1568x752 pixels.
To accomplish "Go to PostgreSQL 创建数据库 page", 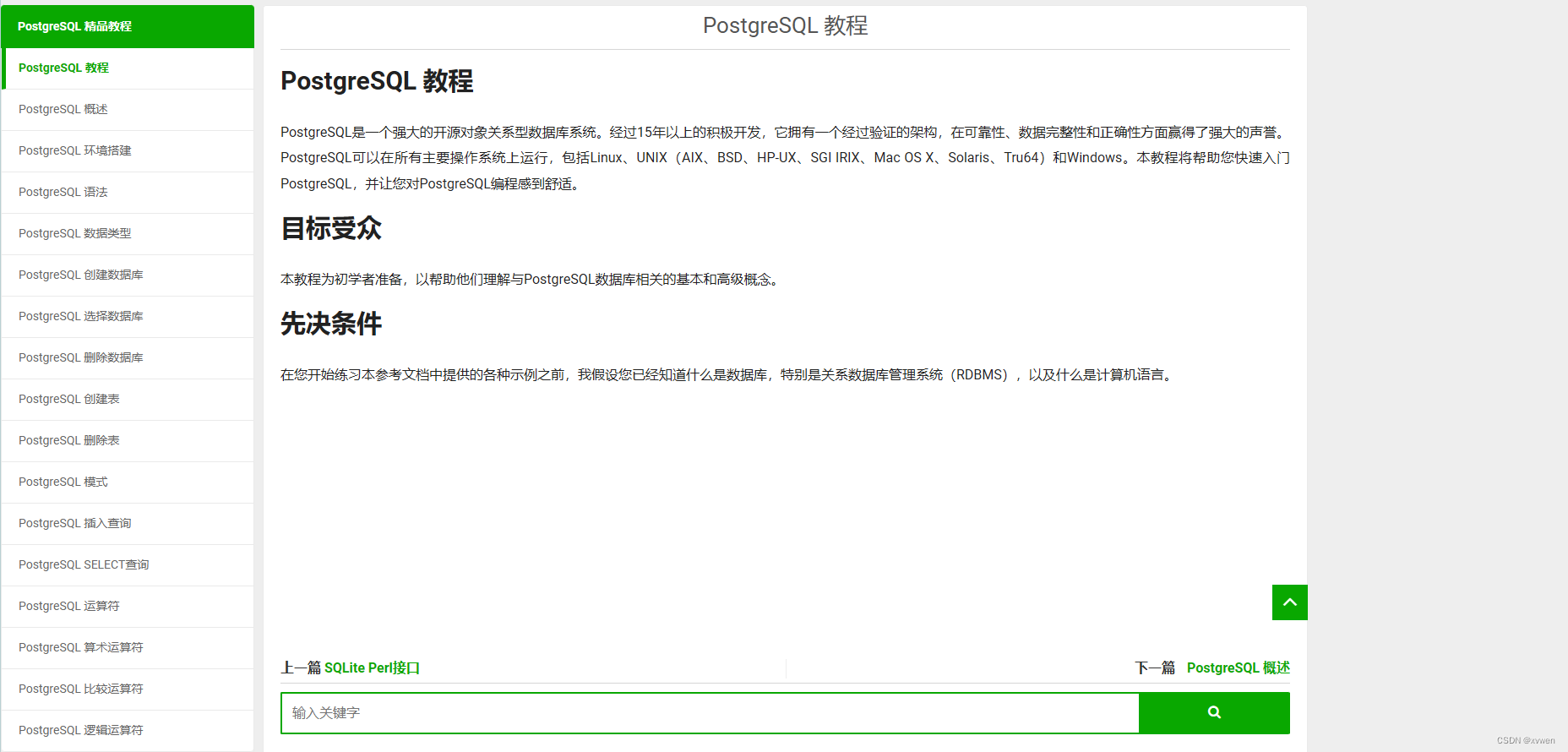I will (128, 275).
